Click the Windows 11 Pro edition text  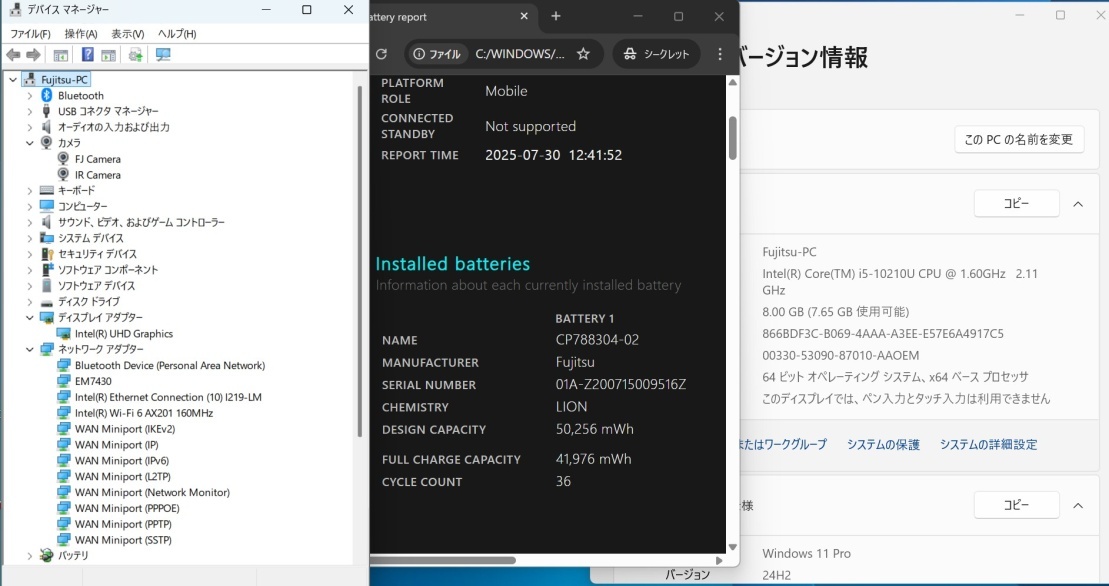(806, 553)
